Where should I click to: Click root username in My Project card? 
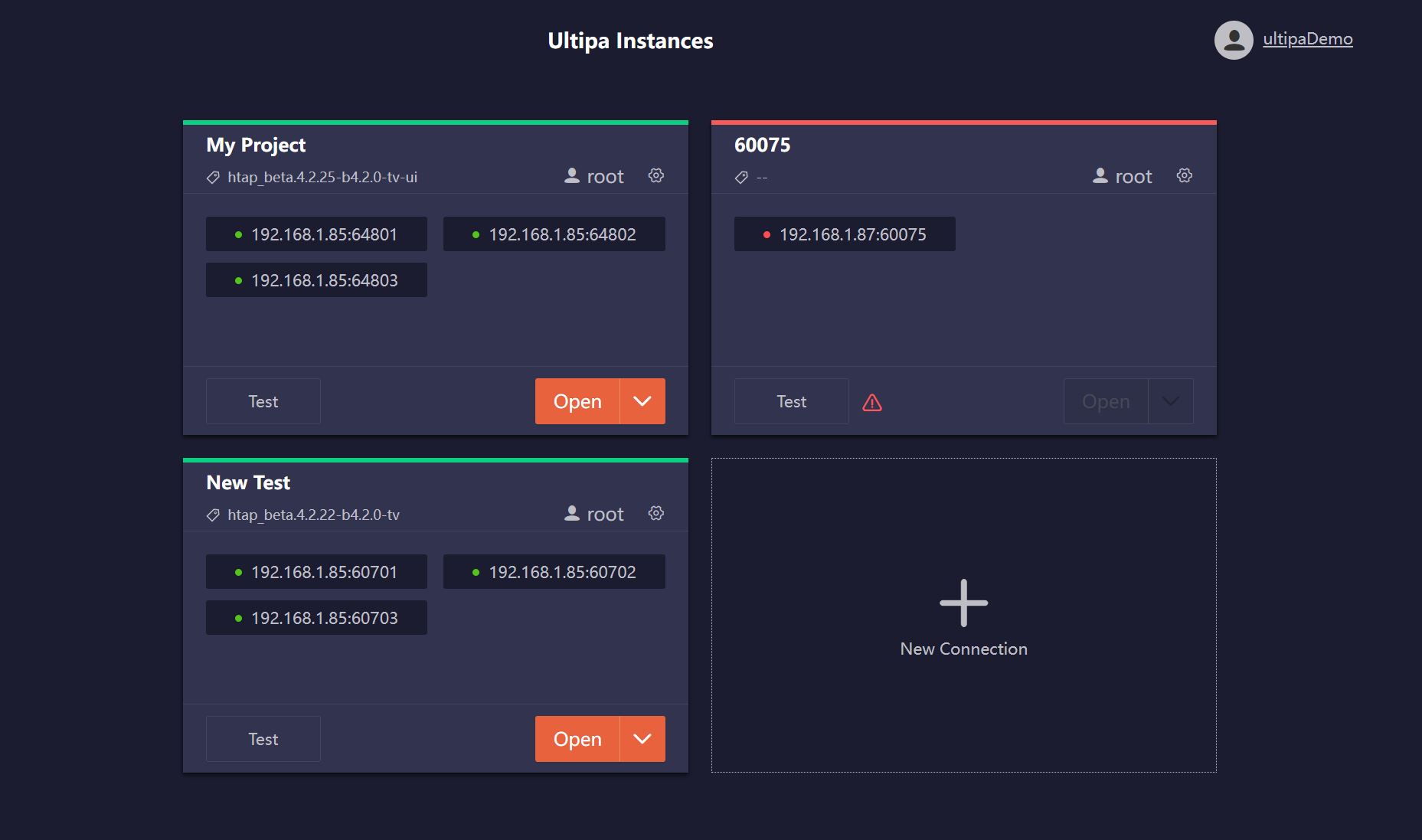(605, 177)
